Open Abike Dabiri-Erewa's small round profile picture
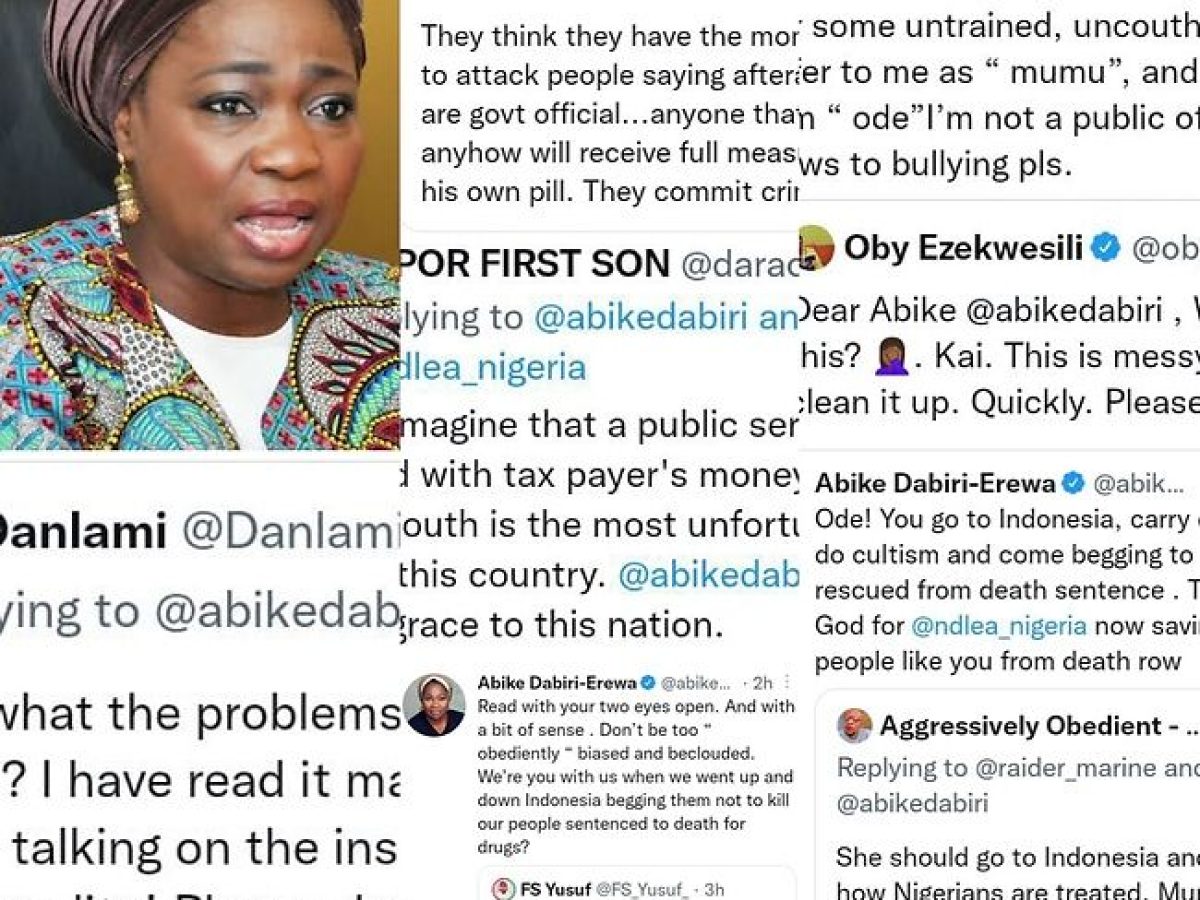This screenshot has height=900, width=1200. click(433, 704)
